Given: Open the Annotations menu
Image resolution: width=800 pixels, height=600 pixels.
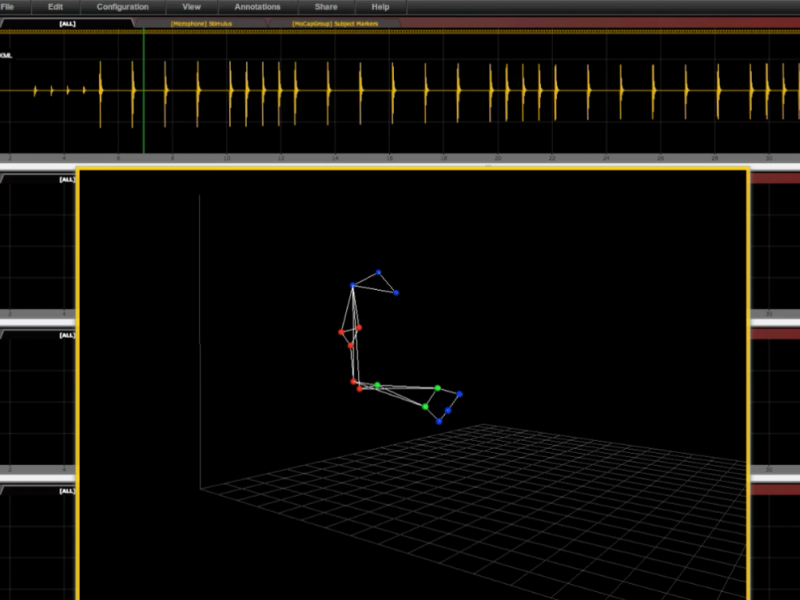Looking at the screenshot, I should 257,7.
